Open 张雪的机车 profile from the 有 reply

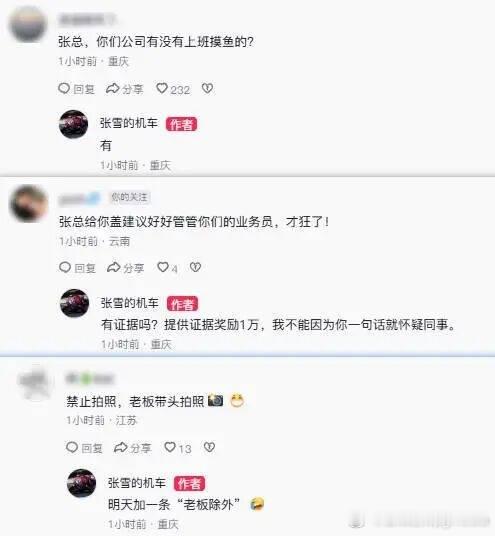[x=129, y=123]
